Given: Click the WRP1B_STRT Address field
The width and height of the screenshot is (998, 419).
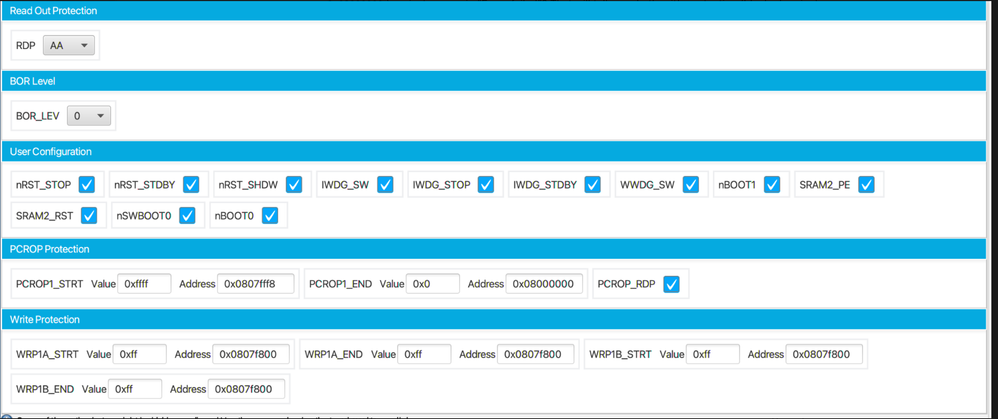Looking at the screenshot, I should pyautogui.click(x=824, y=354).
